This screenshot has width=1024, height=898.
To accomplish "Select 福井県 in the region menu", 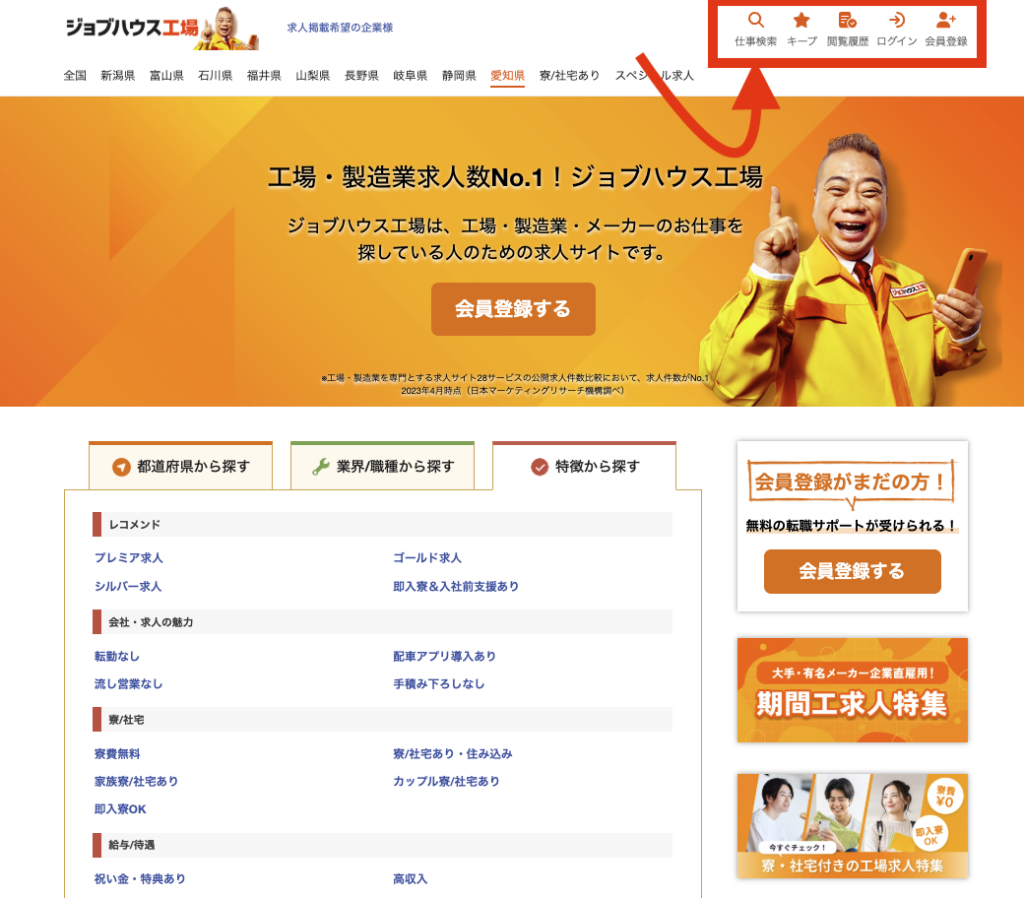I will (x=264, y=75).
